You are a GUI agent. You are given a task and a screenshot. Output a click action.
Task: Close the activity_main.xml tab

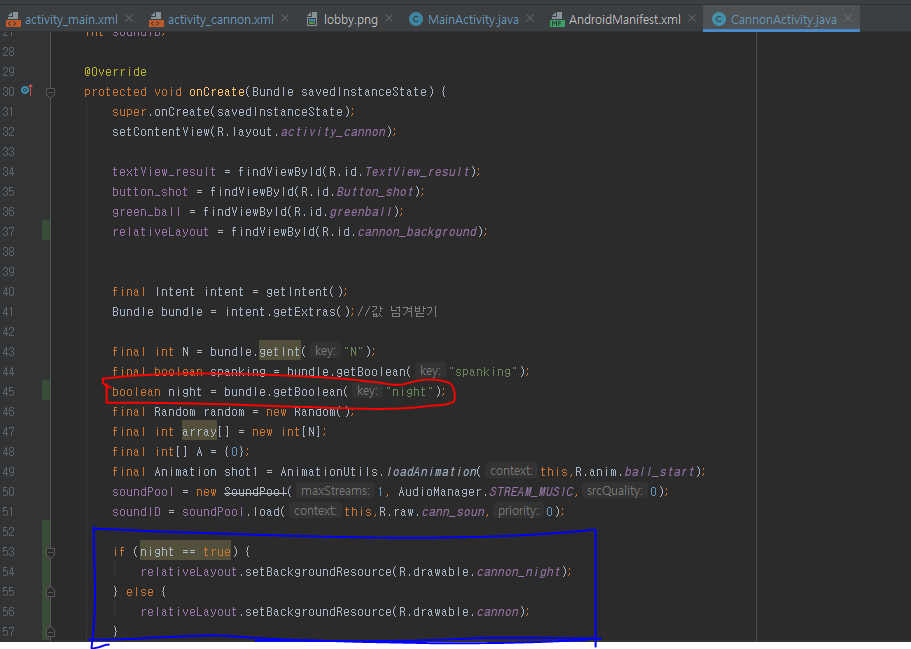(x=129, y=19)
